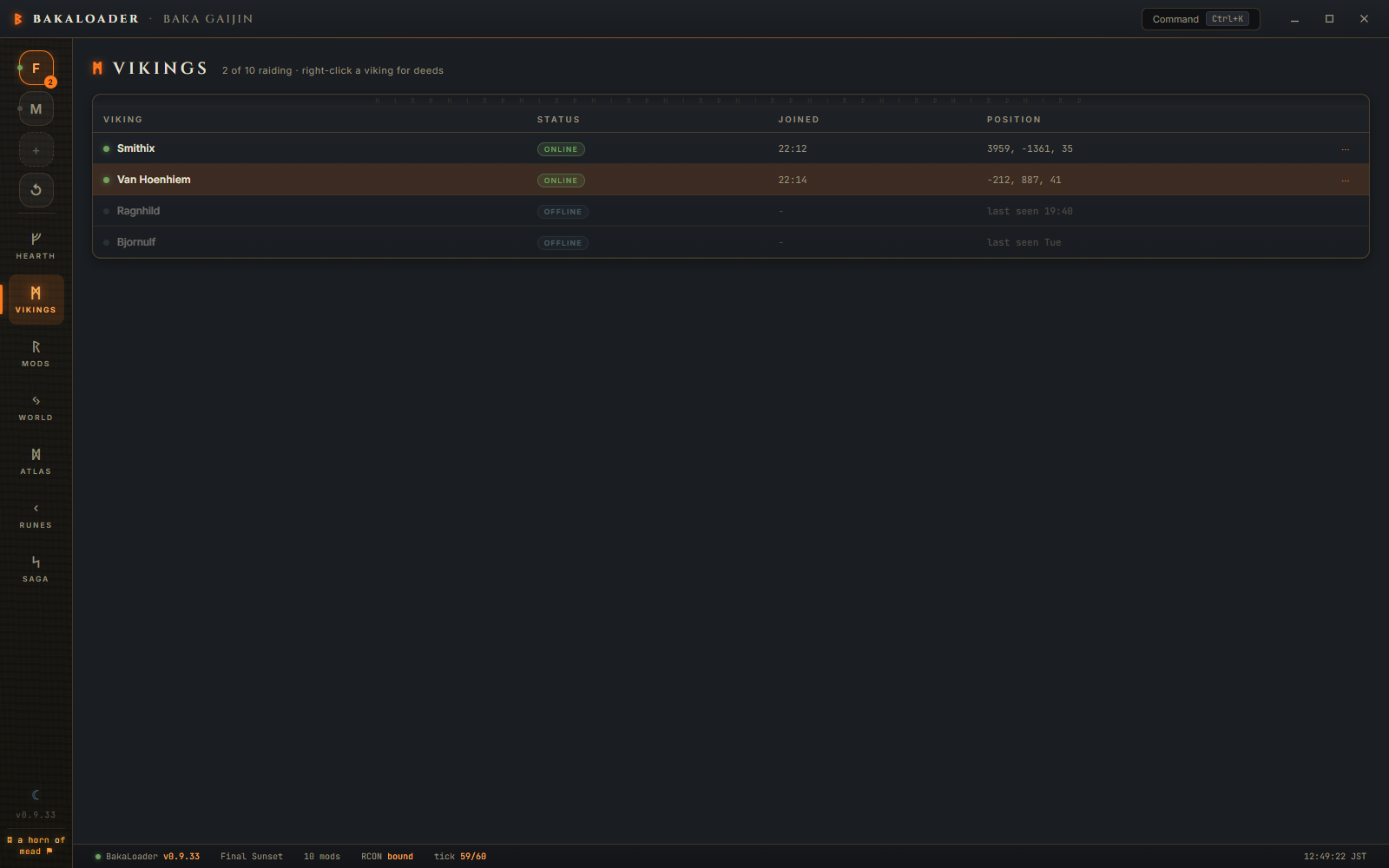Open the more-actions menu for Van Hoenhiem
The width and height of the screenshot is (1389, 868).
1345,181
